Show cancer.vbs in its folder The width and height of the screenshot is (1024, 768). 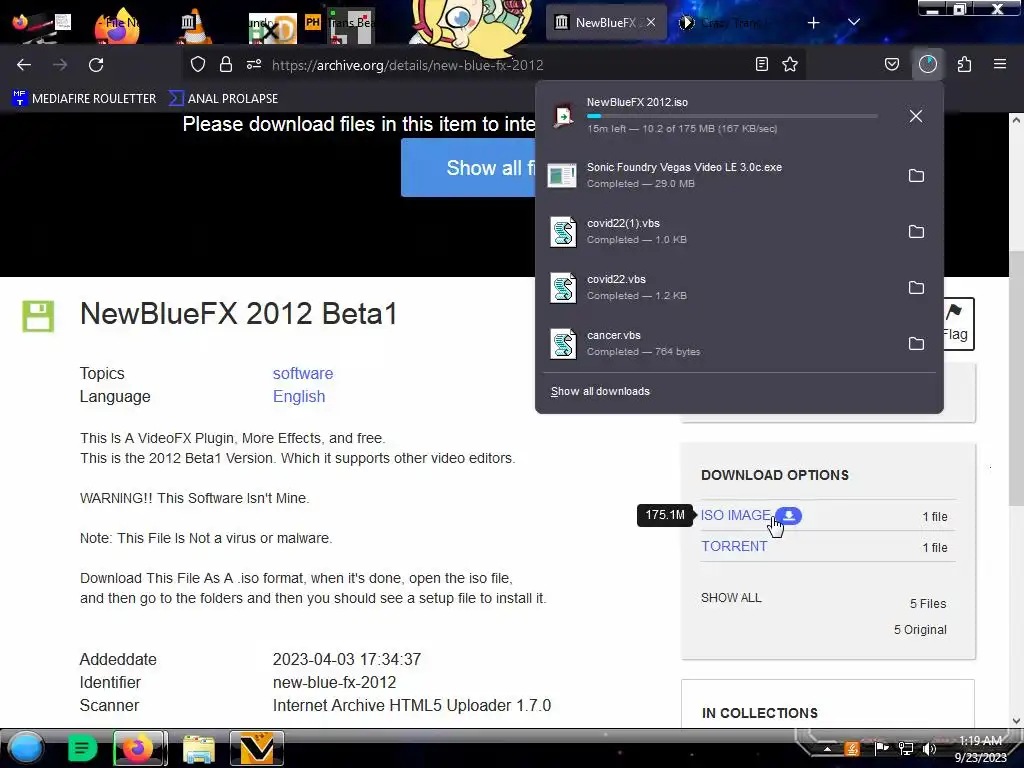click(x=916, y=344)
